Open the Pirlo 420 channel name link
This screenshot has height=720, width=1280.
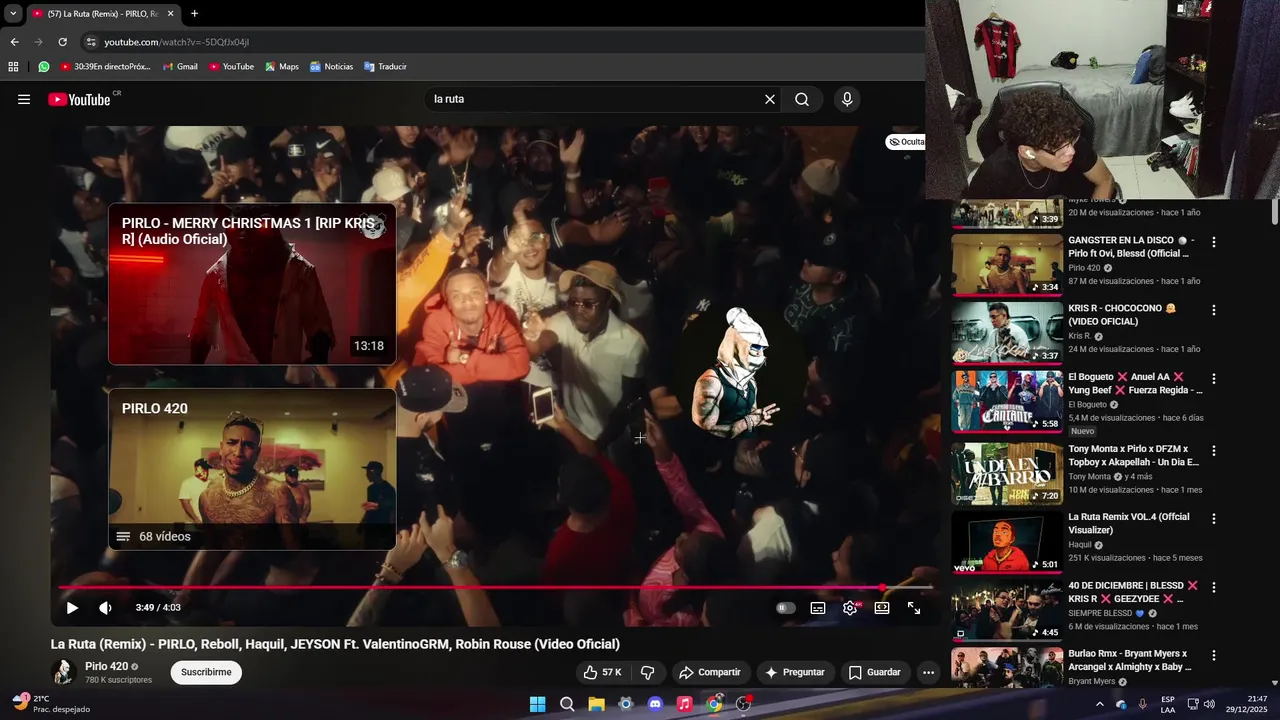click(x=106, y=666)
